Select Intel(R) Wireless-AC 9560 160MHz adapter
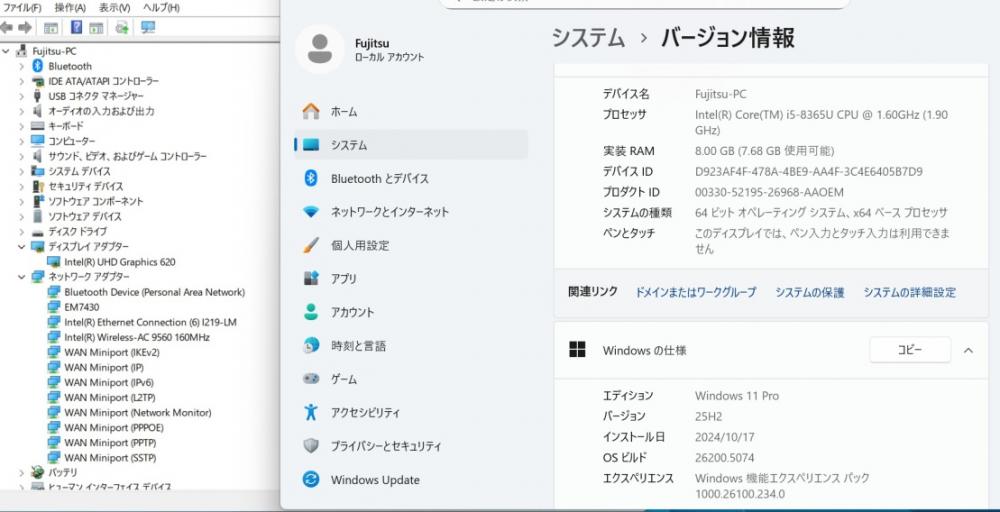 (136, 337)
